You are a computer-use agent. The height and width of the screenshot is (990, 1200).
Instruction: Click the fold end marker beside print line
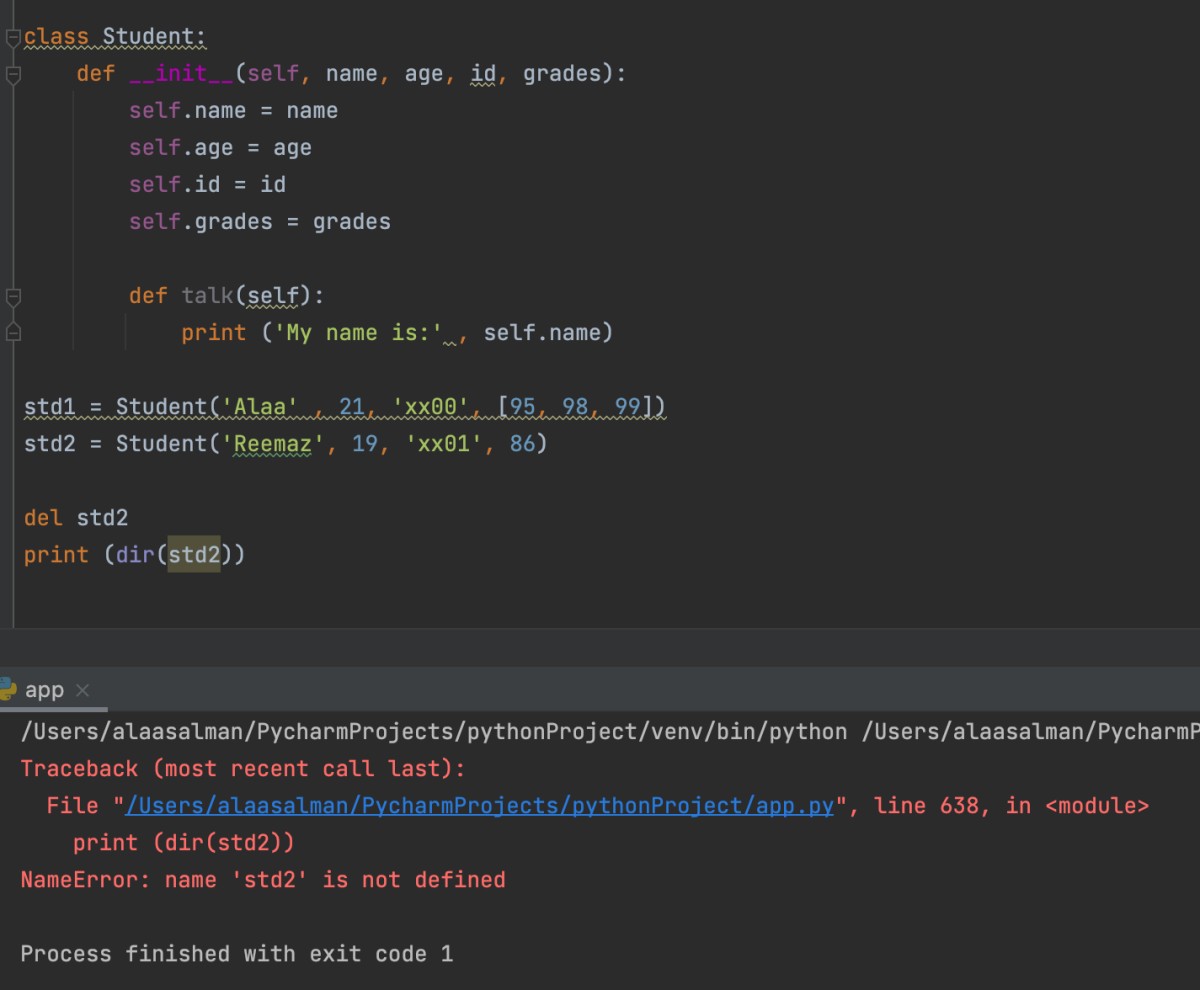[12, 332]
